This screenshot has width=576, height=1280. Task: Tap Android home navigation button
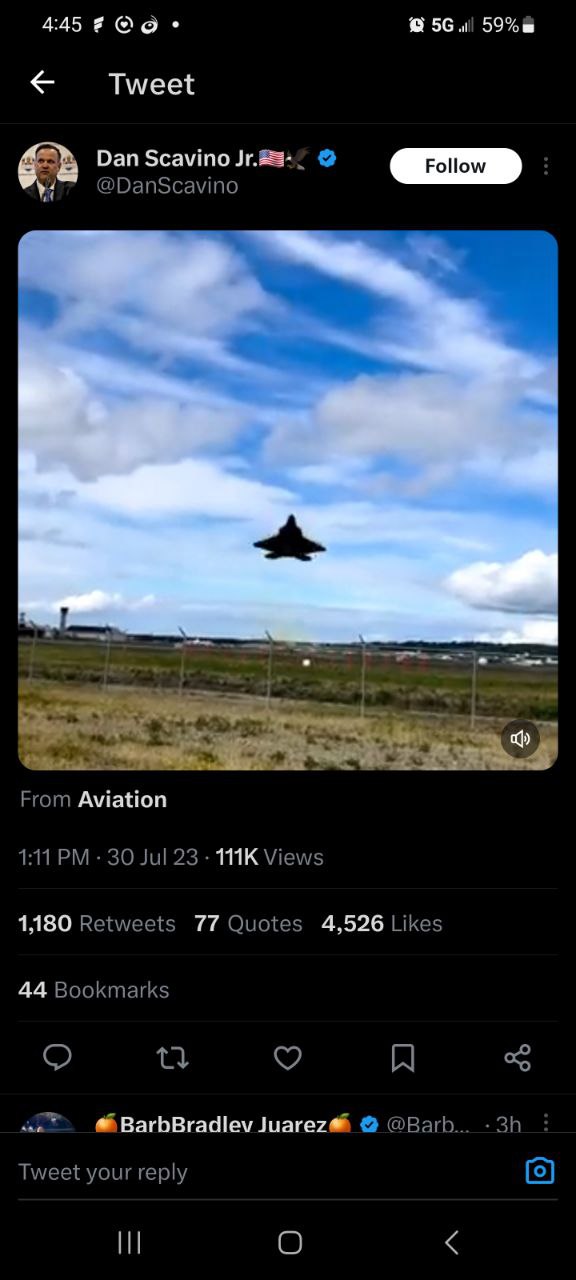tap(290, 1242)
